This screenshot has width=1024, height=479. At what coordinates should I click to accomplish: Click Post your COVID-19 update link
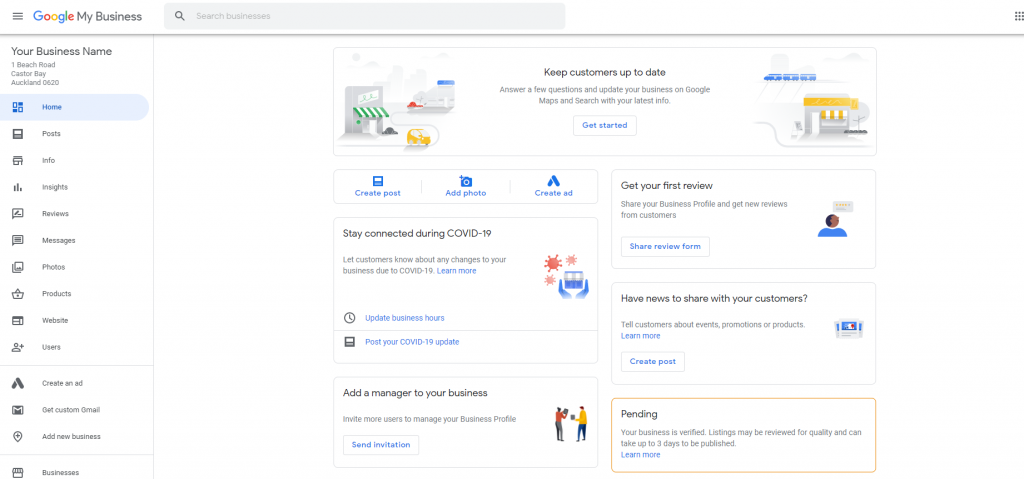tap(412, 342)
